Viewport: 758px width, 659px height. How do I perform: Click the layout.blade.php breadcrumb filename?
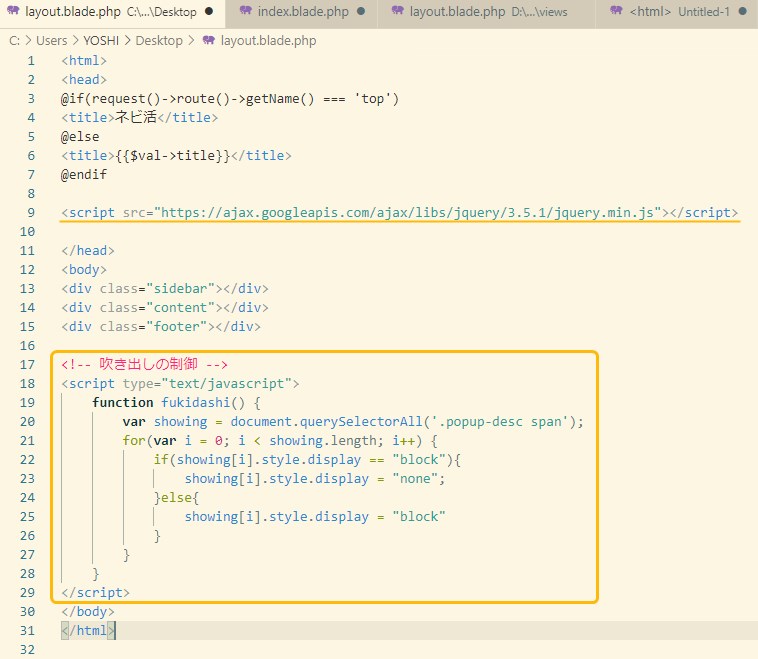point(268,41)
